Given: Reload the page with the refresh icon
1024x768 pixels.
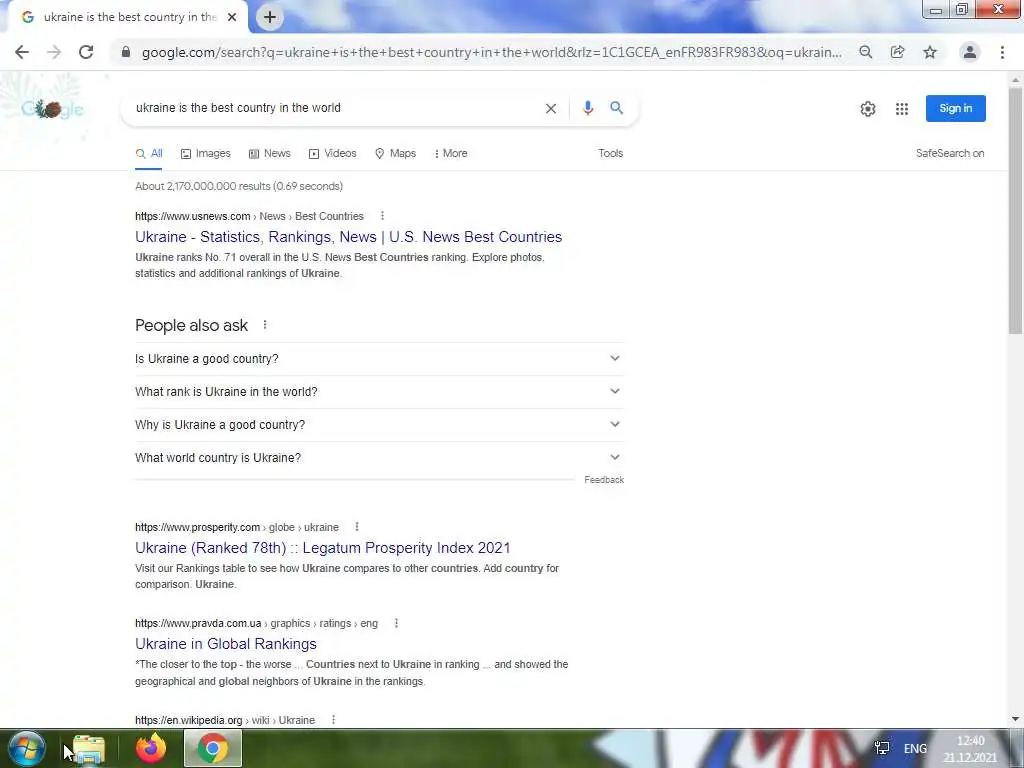Looking at the screenshot, I should coord(86,52).
